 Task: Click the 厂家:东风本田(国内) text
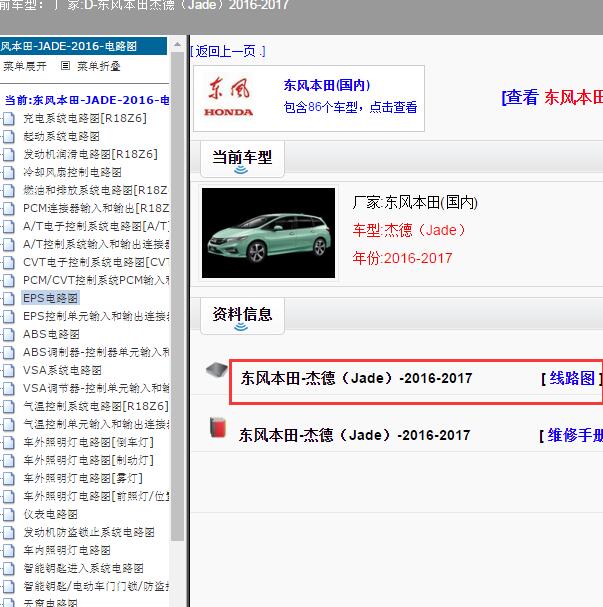pos(415,202)
